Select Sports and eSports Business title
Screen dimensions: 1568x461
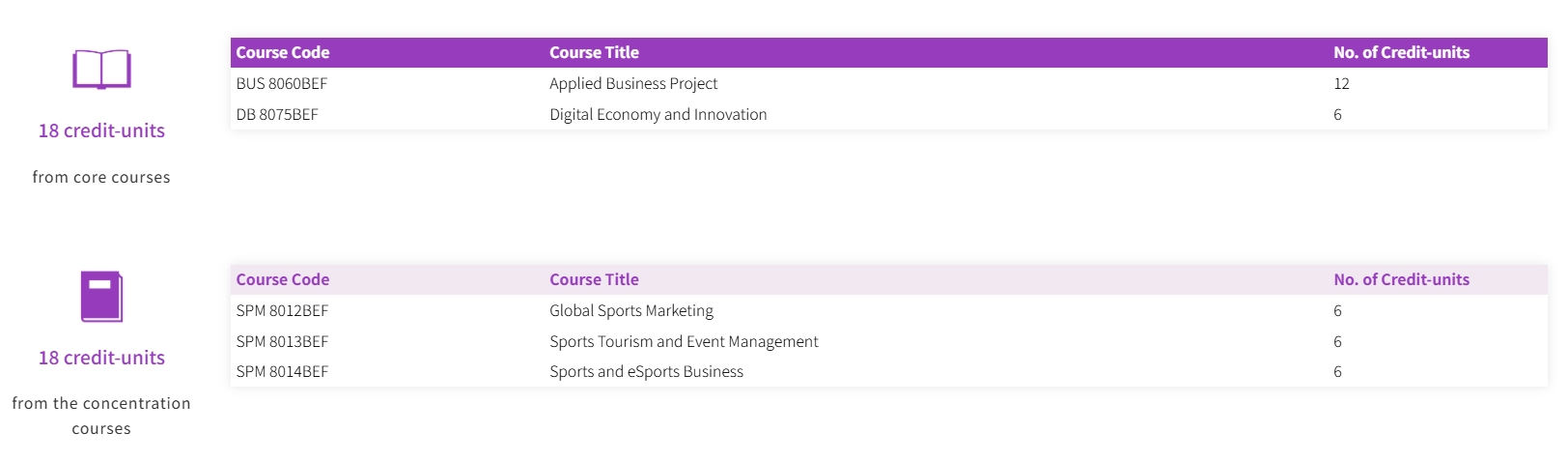646,372
